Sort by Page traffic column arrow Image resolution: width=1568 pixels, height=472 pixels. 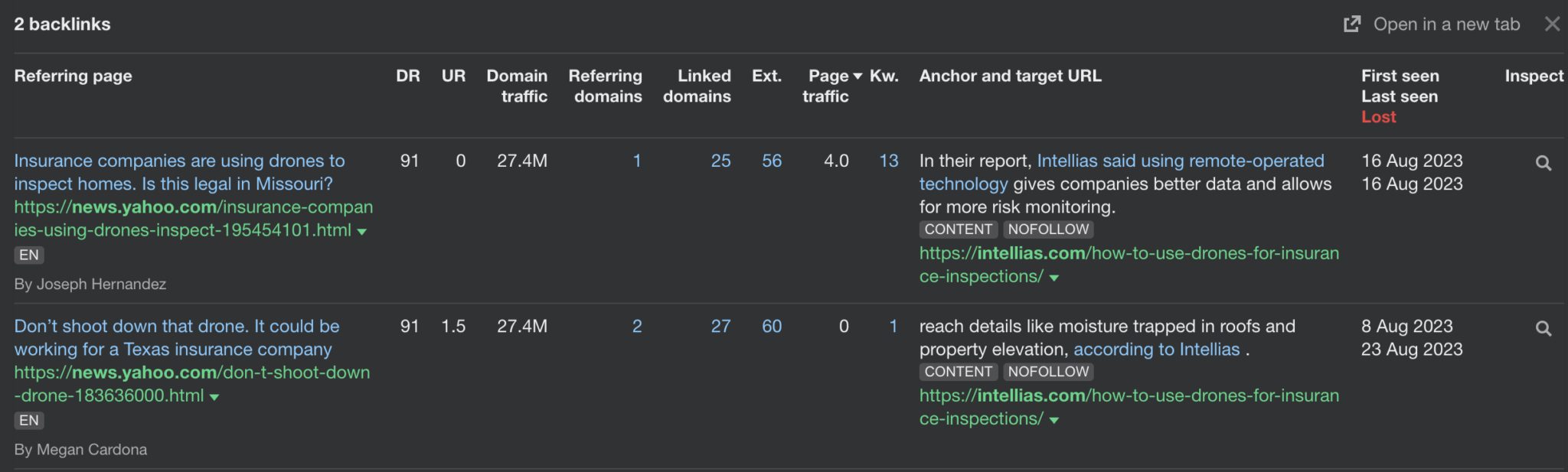coord(857,76)
